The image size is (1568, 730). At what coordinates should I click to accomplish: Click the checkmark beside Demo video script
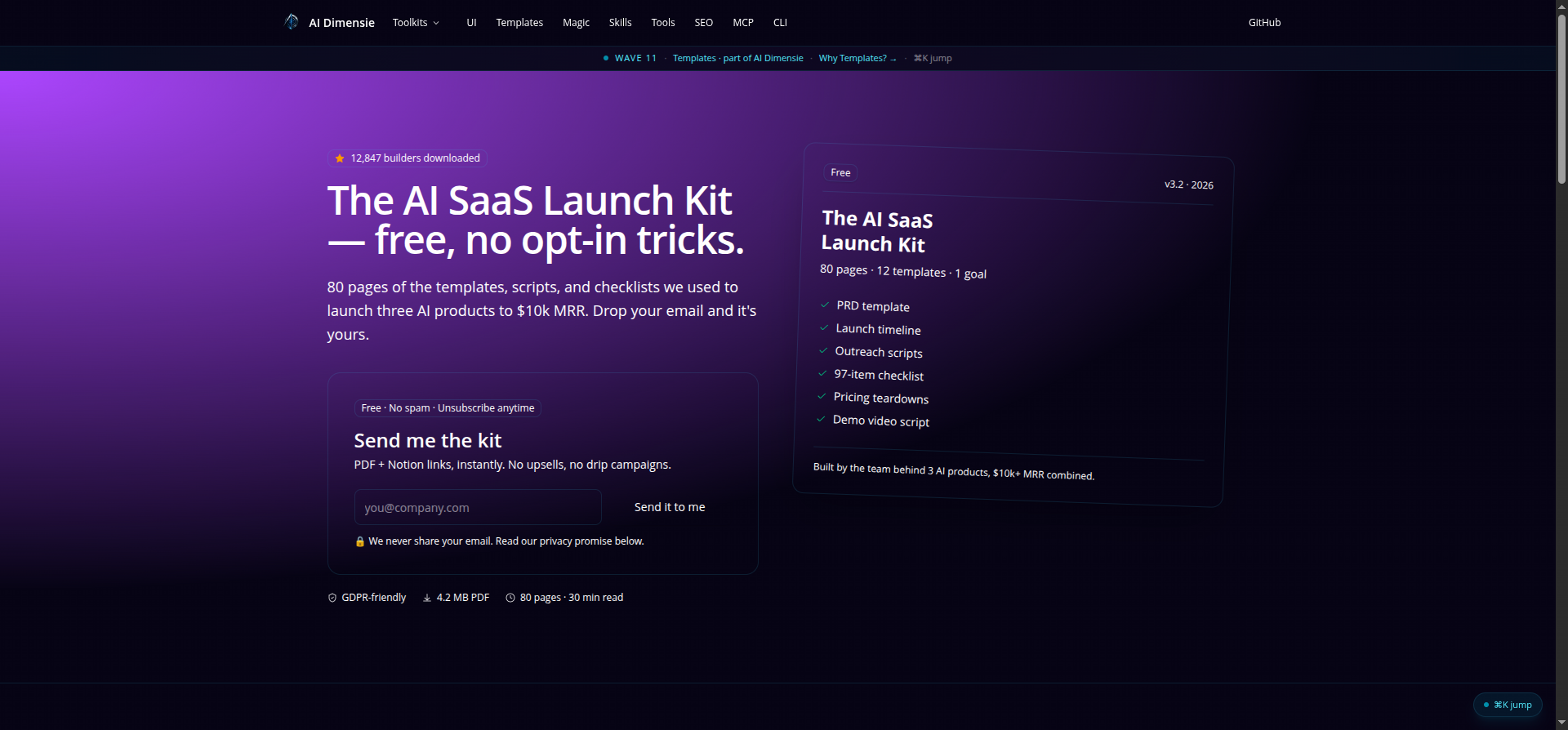click(x=821, y=419)
